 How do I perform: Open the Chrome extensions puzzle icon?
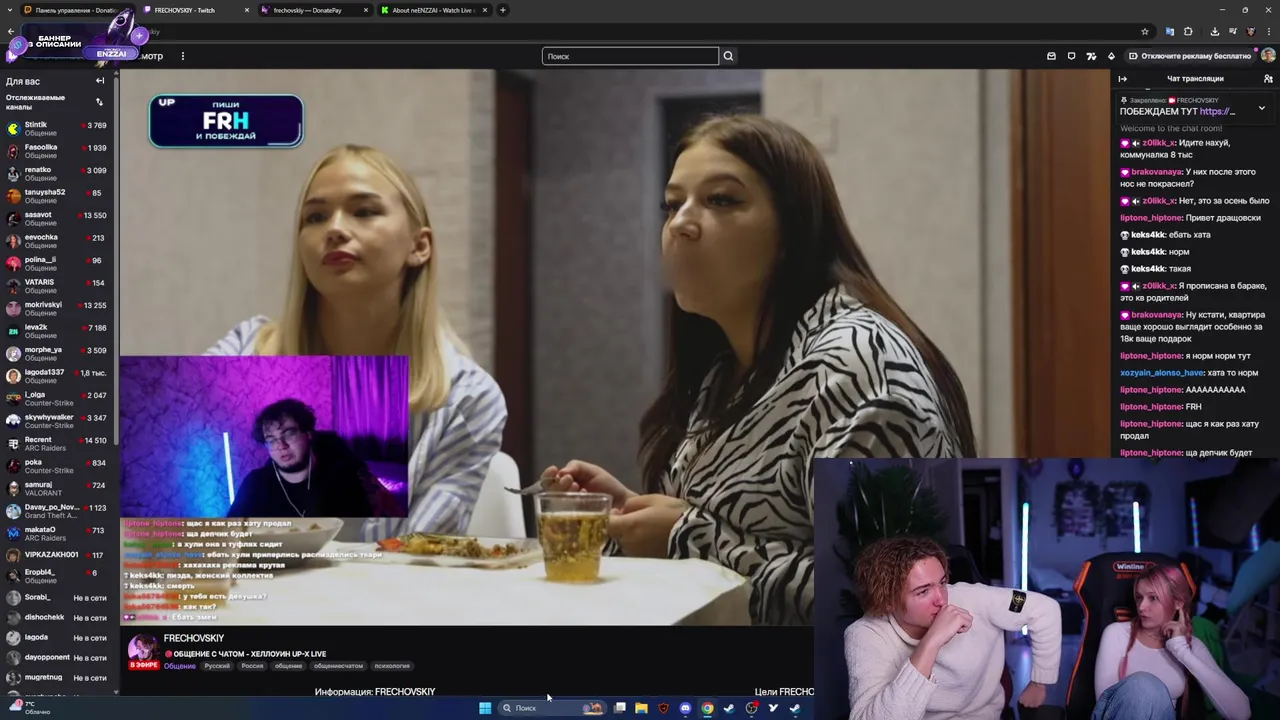[1188, 31]
